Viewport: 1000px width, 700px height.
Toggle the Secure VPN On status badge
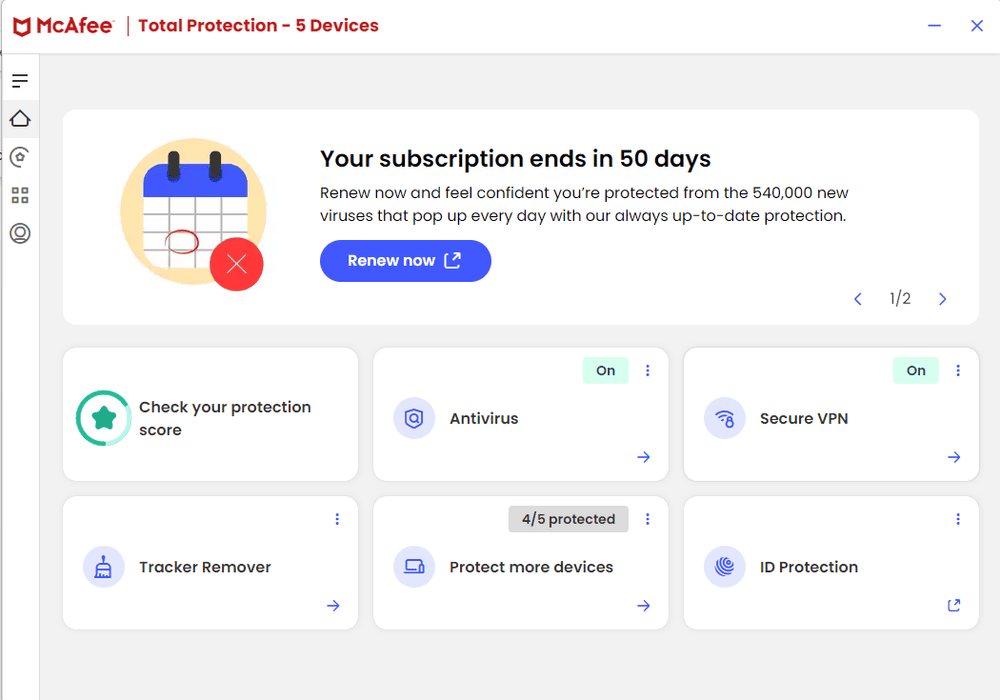pyautogui.click(x=916, y=370)
